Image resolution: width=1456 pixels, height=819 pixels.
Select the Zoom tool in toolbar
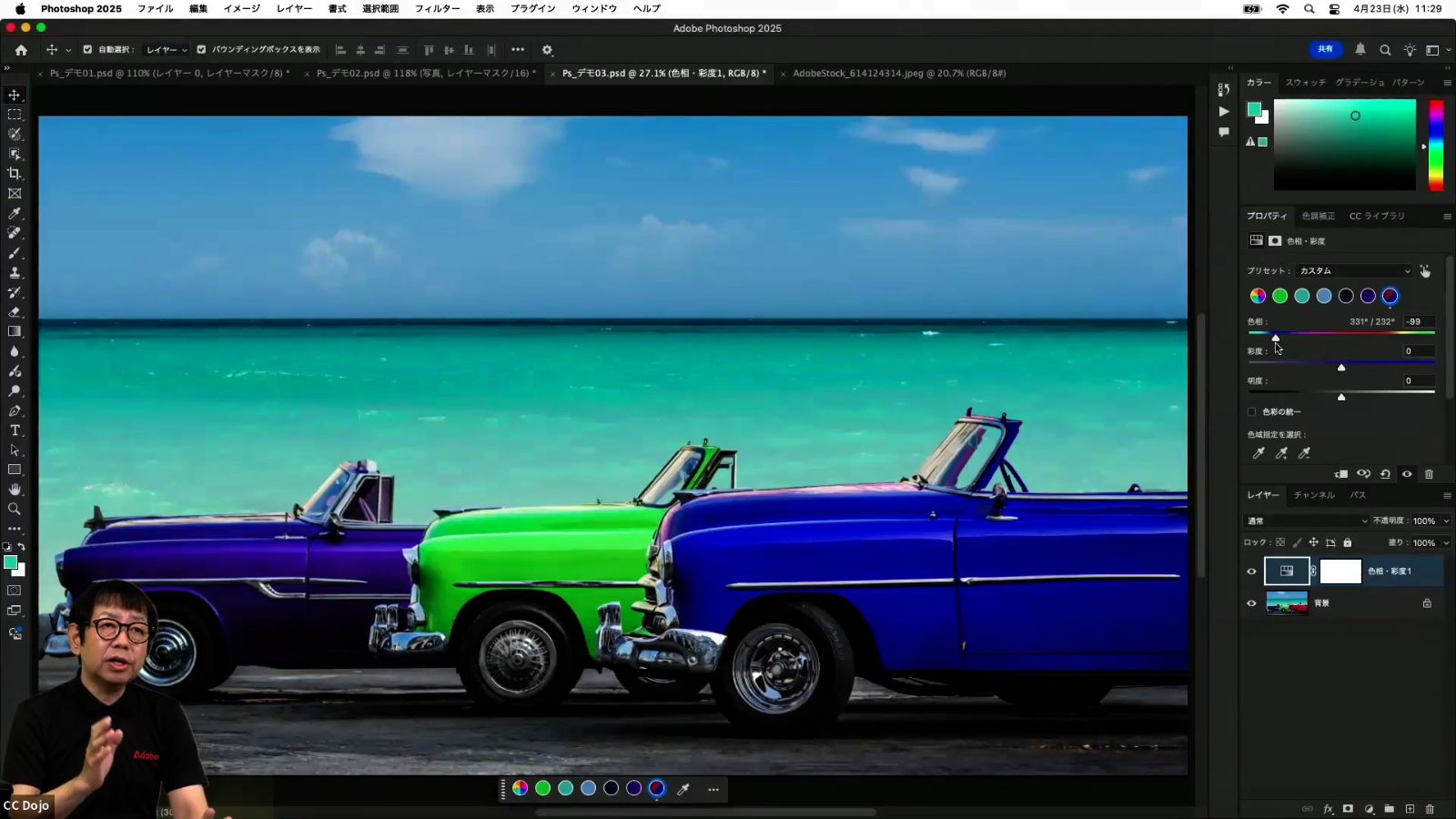pyautogui.click(x=15, y=510)
